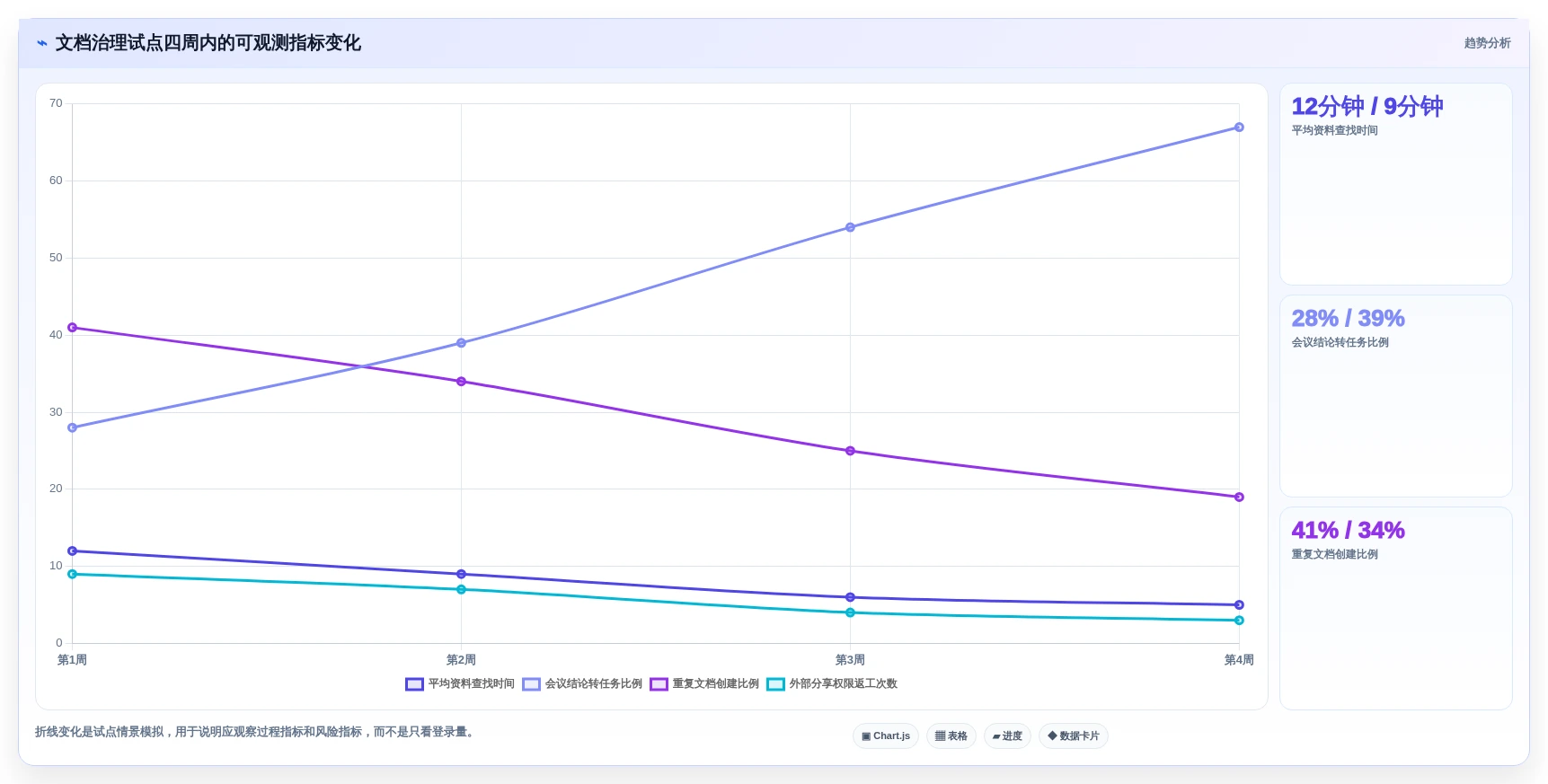
Task: Hide the 外部分享权限返工次数 series via legend
Action: click(775, 684)
